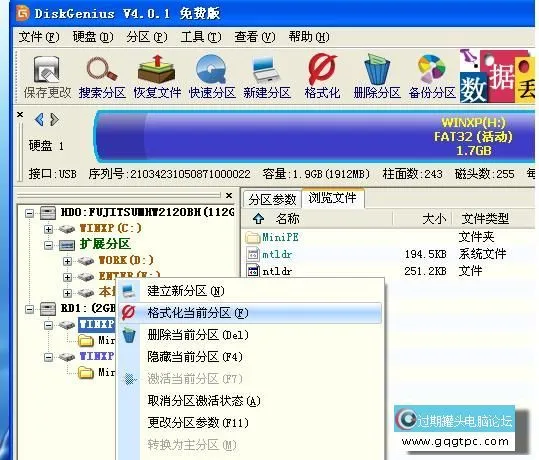Viewport: 539px width, 460px height.
Task: Select WORK (D:) in the disk tree
Action: coord(126,260)
